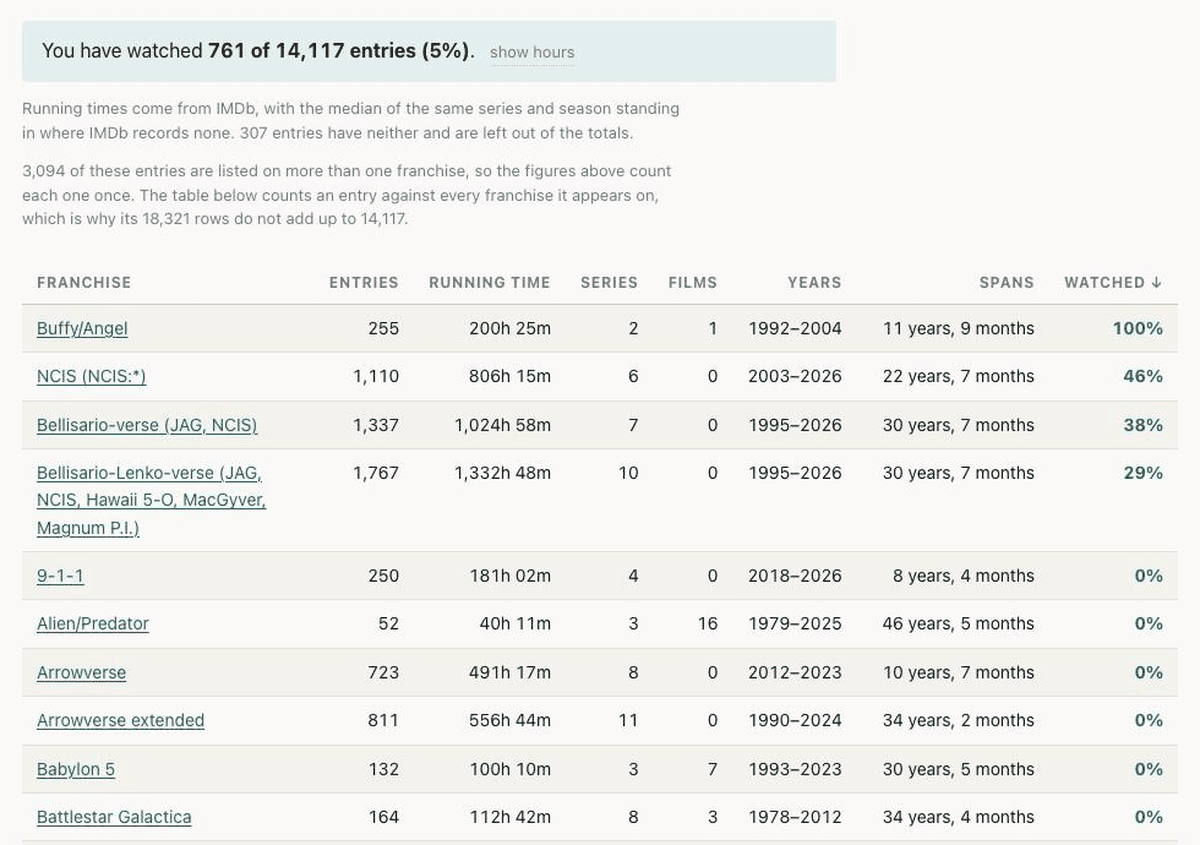This screenshot has width=1200, height=845.
Task: Click the '1,337' entries cell
Action: (x=376, y=425)
